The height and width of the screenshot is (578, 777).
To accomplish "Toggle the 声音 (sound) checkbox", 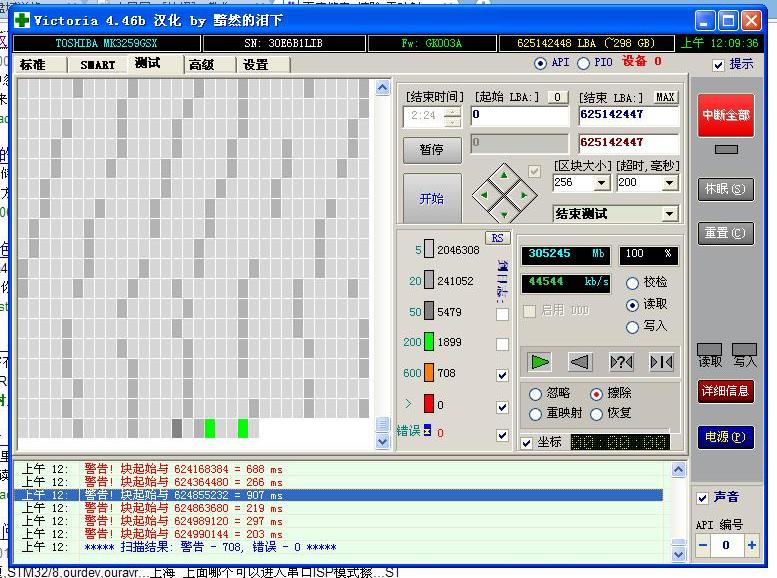I will pos(703,497).
